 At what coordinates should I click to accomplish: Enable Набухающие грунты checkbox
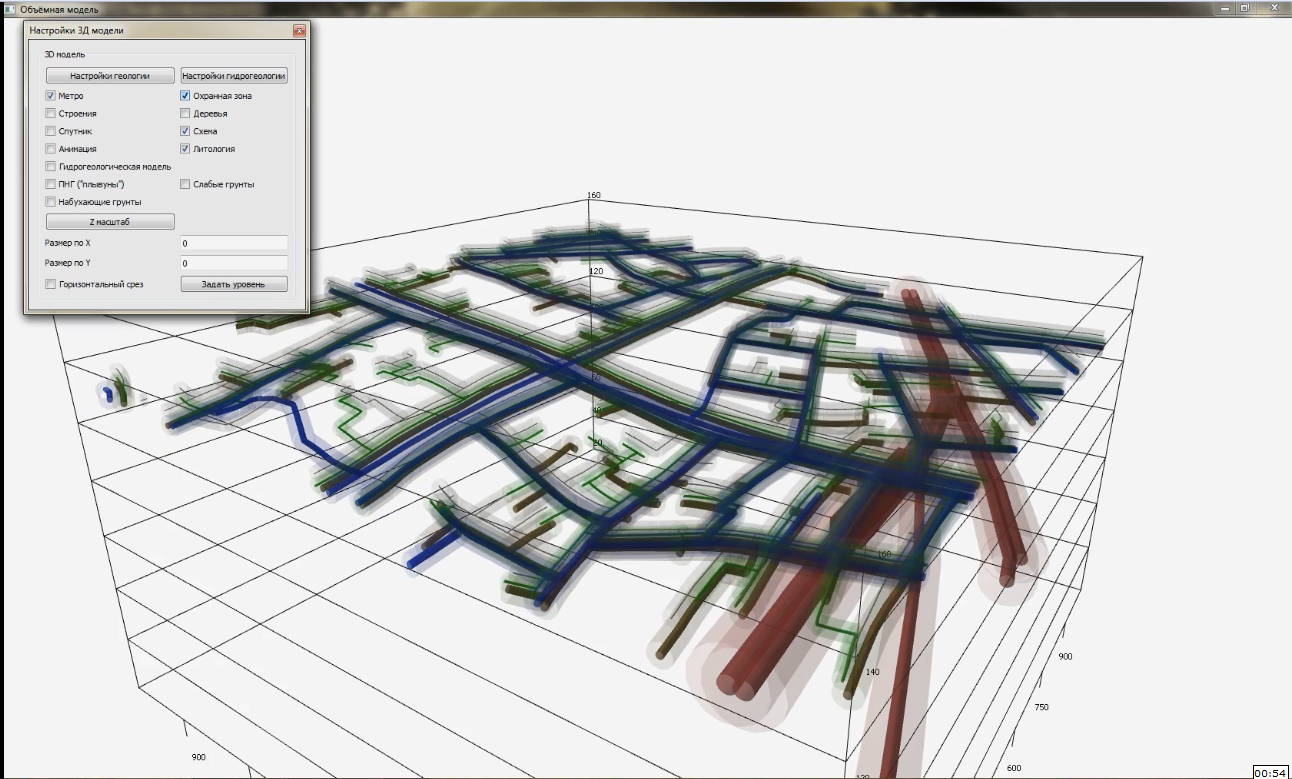[x=51, y=202]
